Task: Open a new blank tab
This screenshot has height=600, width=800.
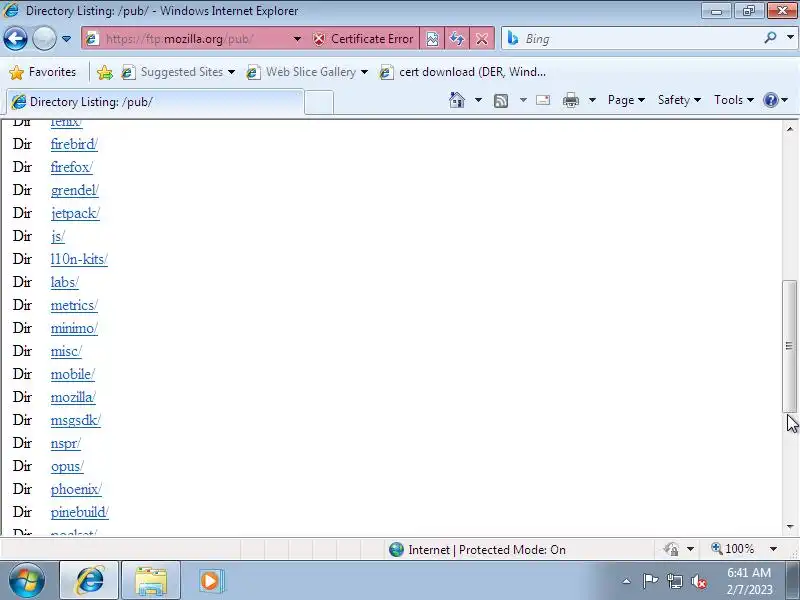Action: coord(319,102)
